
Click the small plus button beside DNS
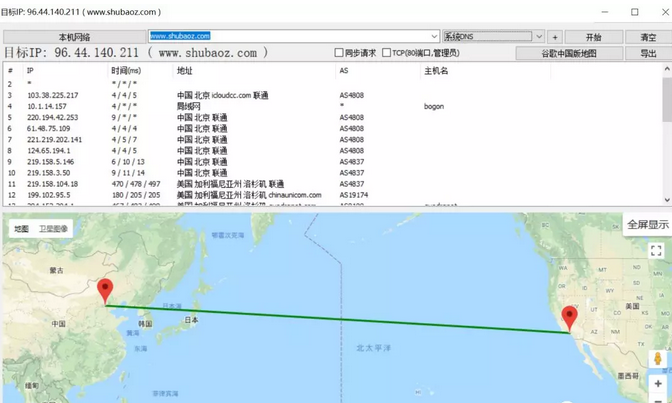pyautogui.click(x=555, y=37)
